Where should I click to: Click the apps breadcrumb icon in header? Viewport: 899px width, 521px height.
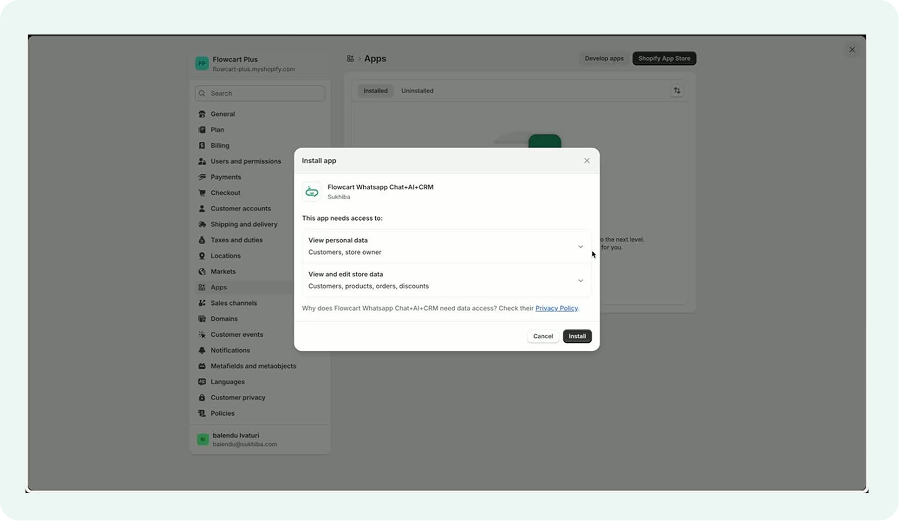[x=350, y=58]
